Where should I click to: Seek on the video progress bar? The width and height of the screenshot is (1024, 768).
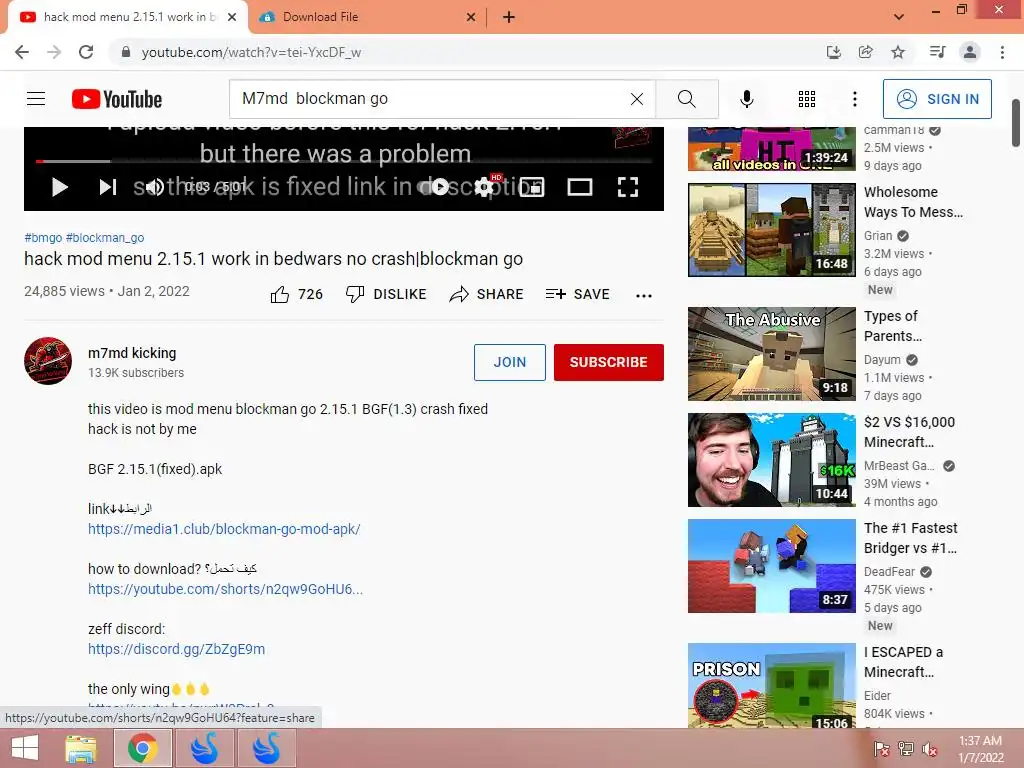[344, 161]
